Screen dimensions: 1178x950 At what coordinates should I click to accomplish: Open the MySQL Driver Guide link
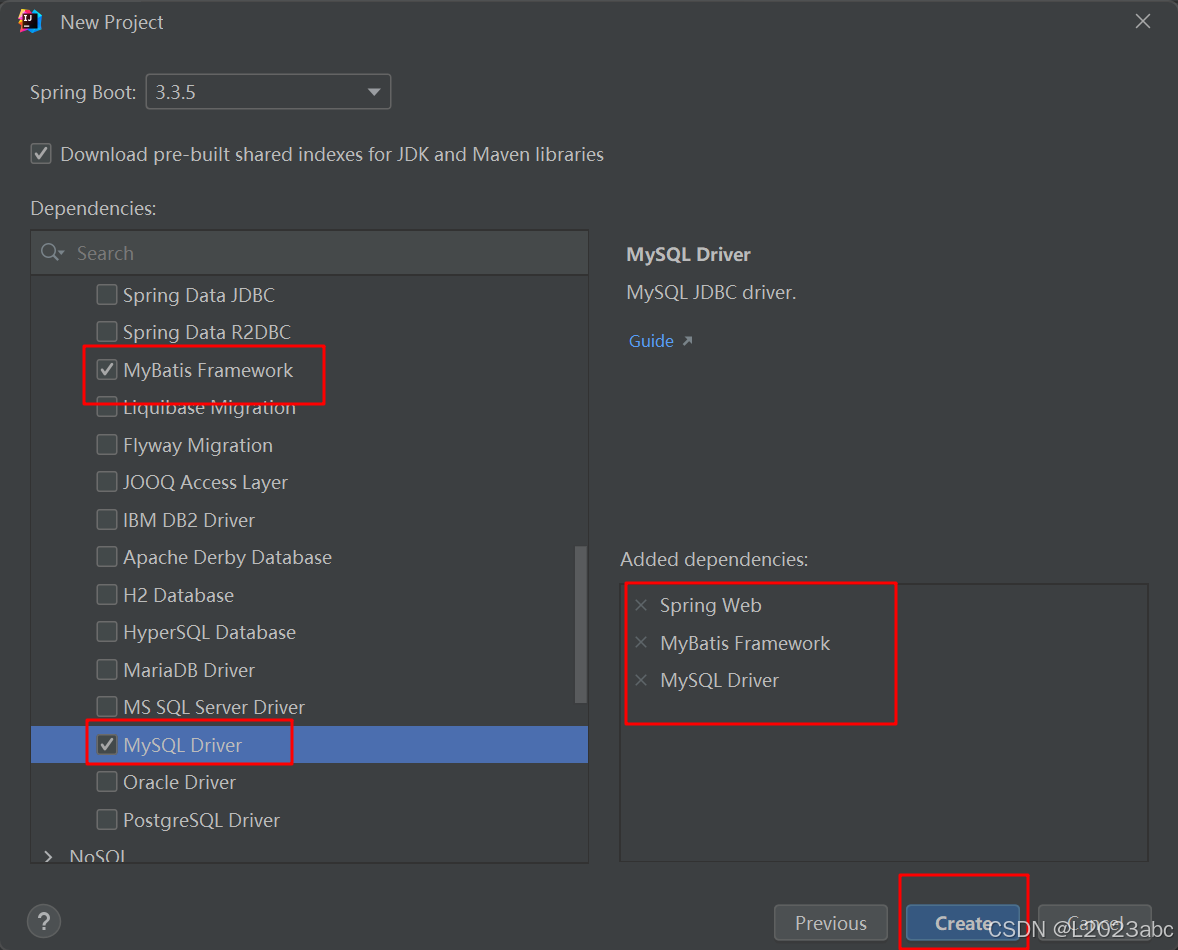click(651, 341)
